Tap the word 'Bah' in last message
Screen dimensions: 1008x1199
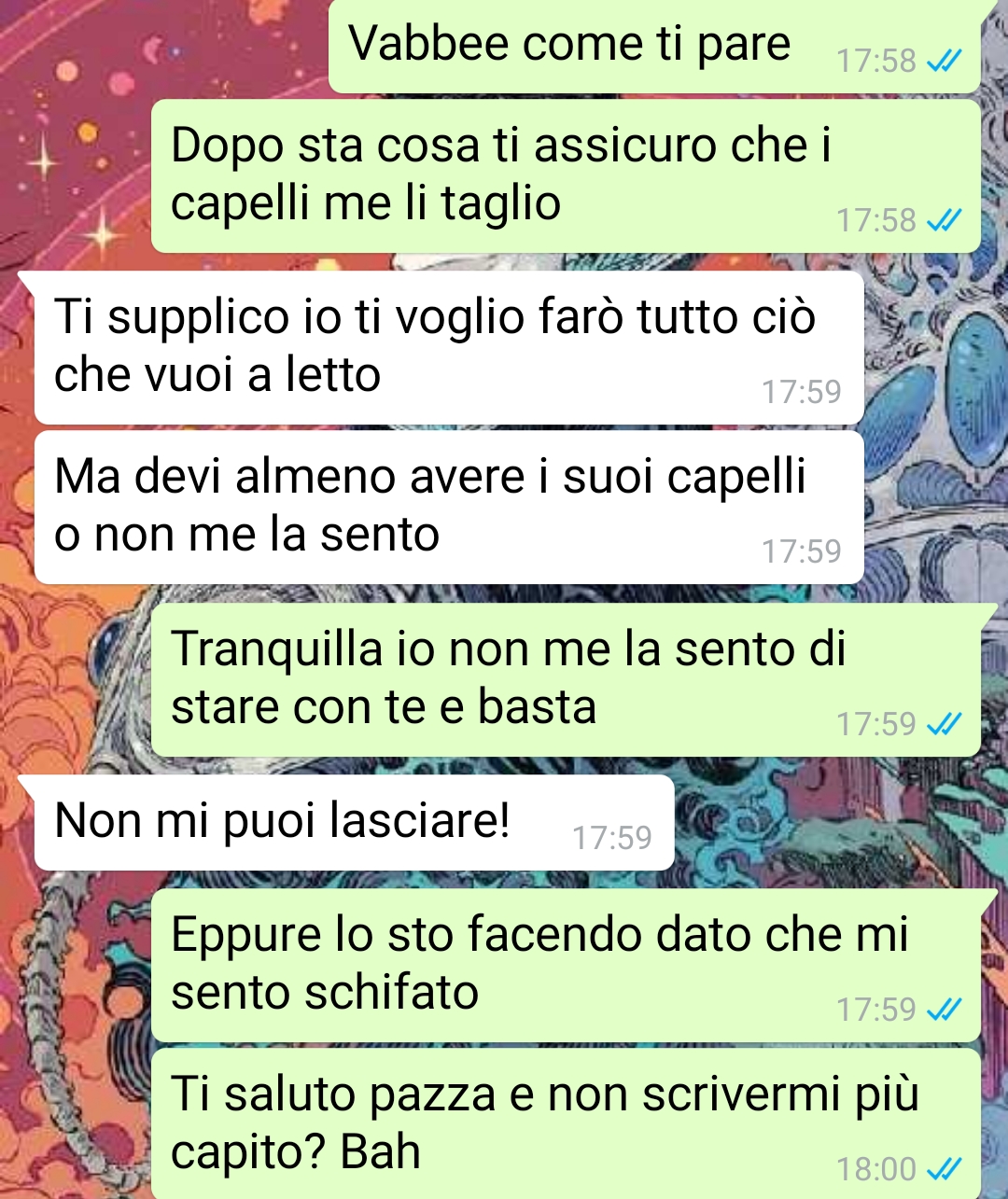(x=380, y=1151)
